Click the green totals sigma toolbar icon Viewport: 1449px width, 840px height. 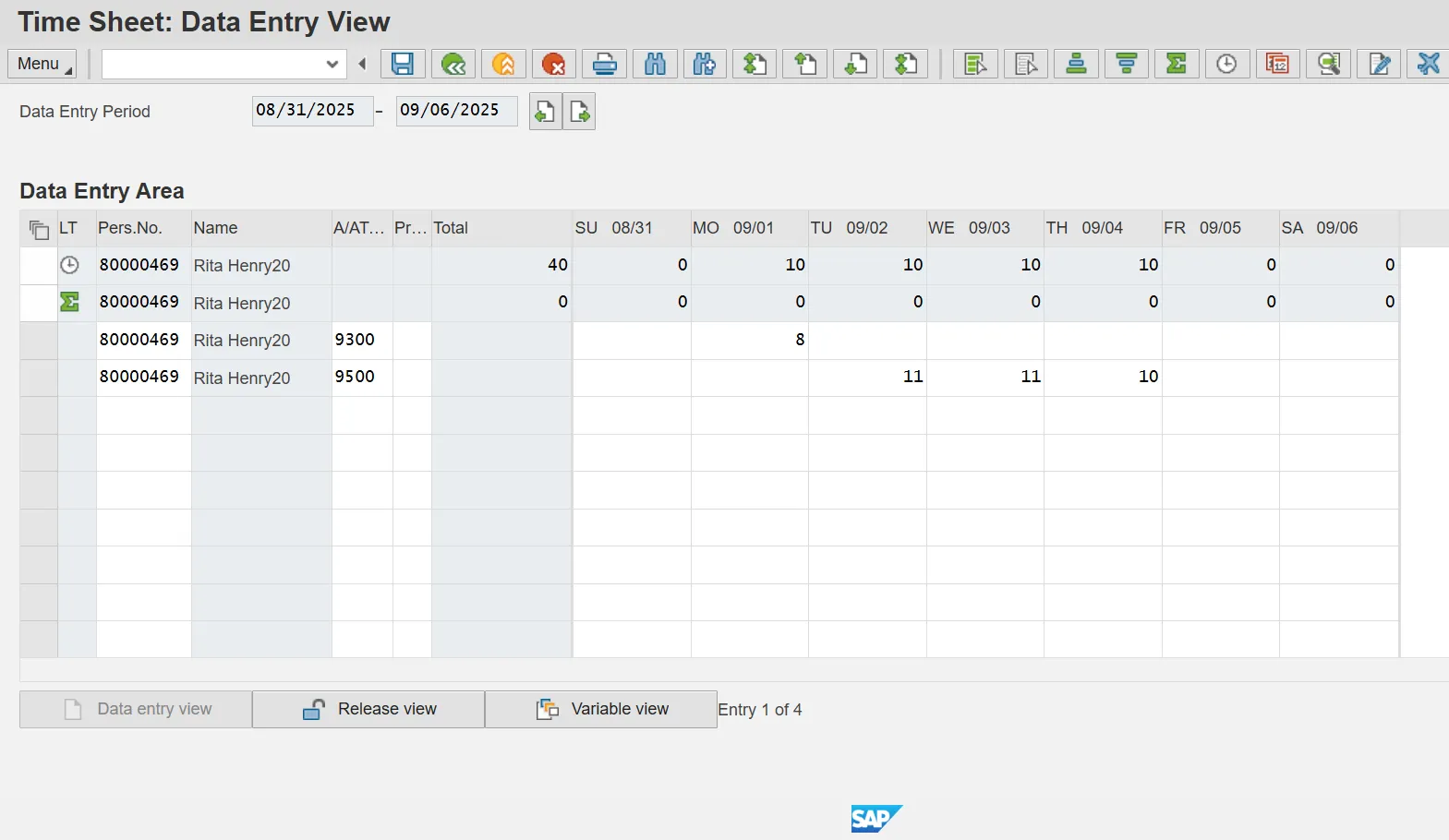(x=1177, y=64)
